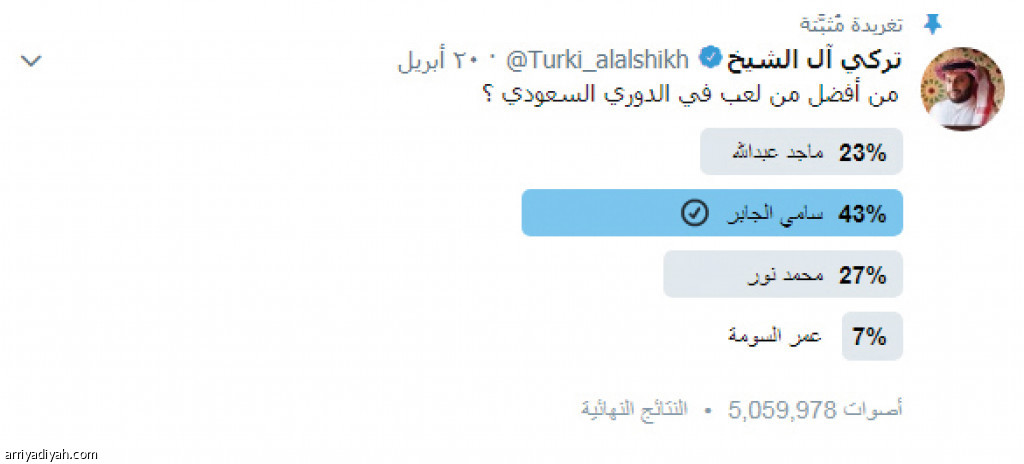Click the 43% percentage label

862,214
